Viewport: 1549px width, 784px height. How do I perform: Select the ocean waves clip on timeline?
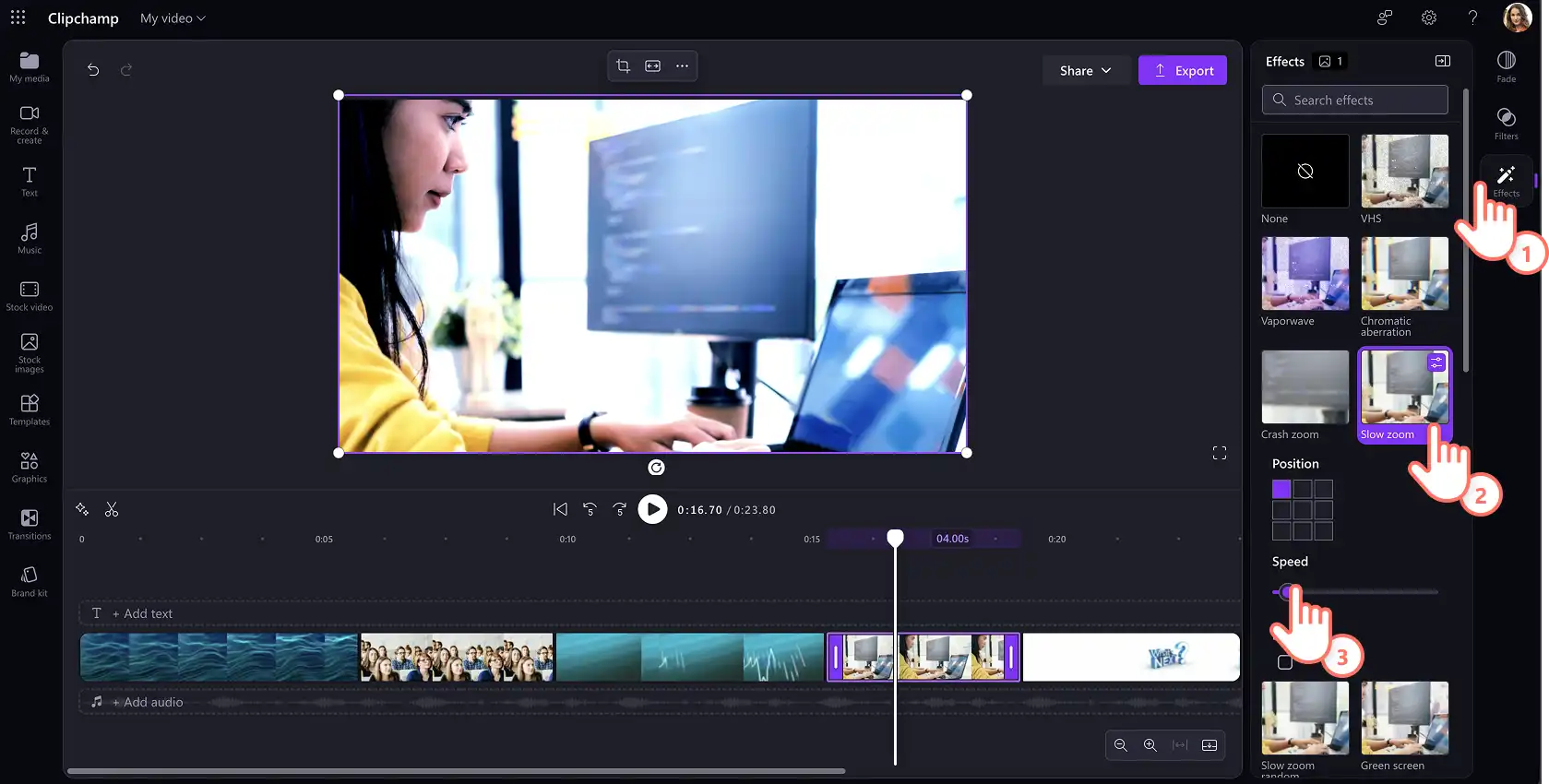(x=219, y=657)
